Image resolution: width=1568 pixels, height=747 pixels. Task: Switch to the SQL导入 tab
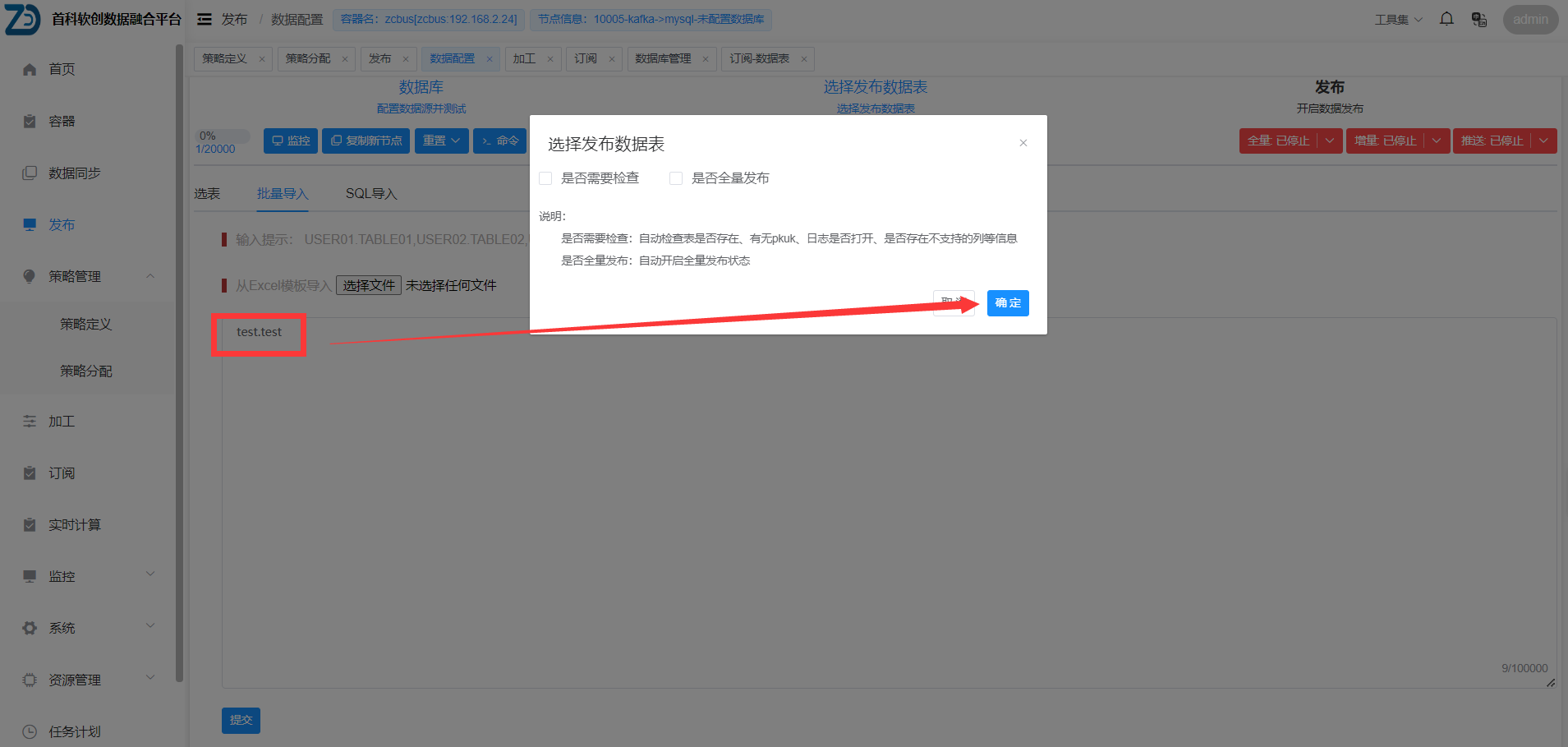pyautogui.click(x=370, y=193)
